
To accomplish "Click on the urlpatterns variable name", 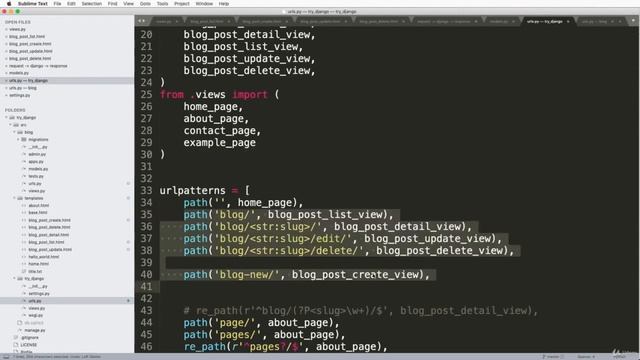I will pos(192,191).
